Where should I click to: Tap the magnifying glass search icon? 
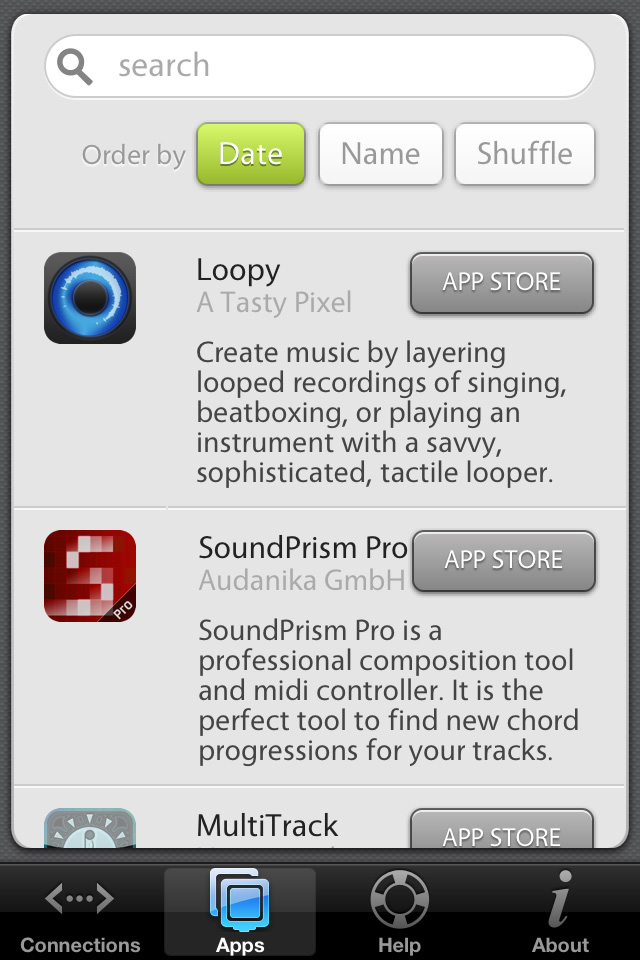click(x=75, y=64)
